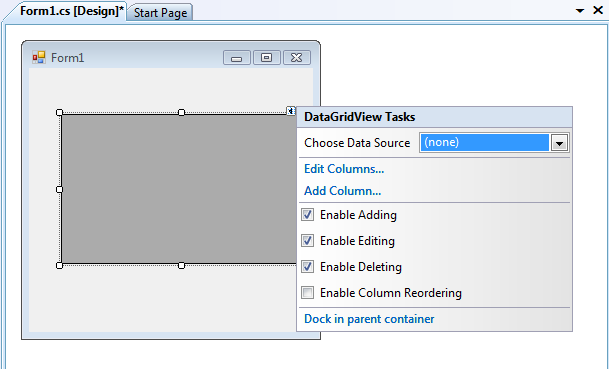The image size is (609, 369).
Task: Click the DataGridView smart tag arrow glyph
Action: point(291,111)
